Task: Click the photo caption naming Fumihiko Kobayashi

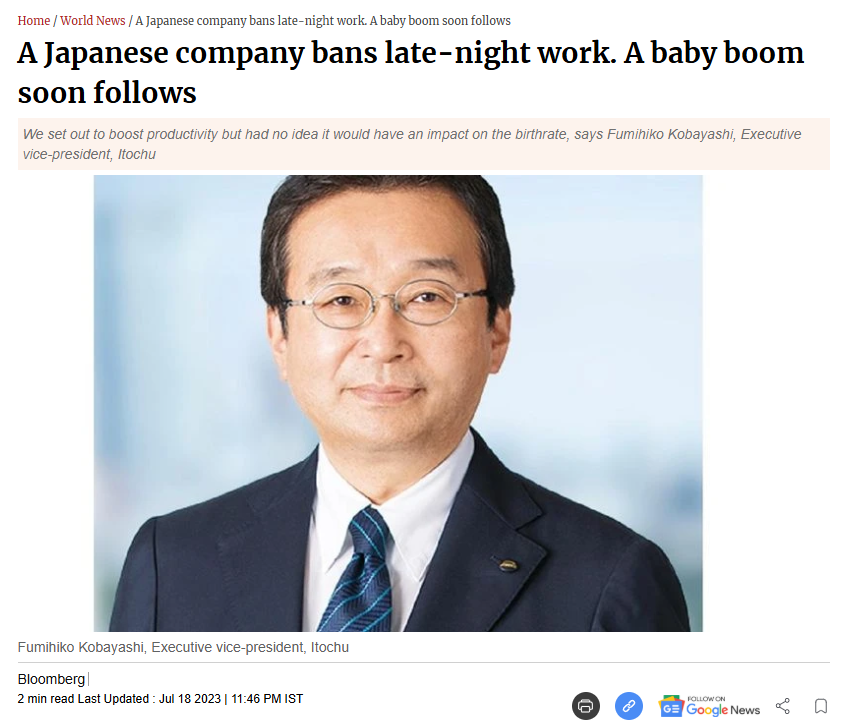Action: pyautogui.click(x=183, y=647)
